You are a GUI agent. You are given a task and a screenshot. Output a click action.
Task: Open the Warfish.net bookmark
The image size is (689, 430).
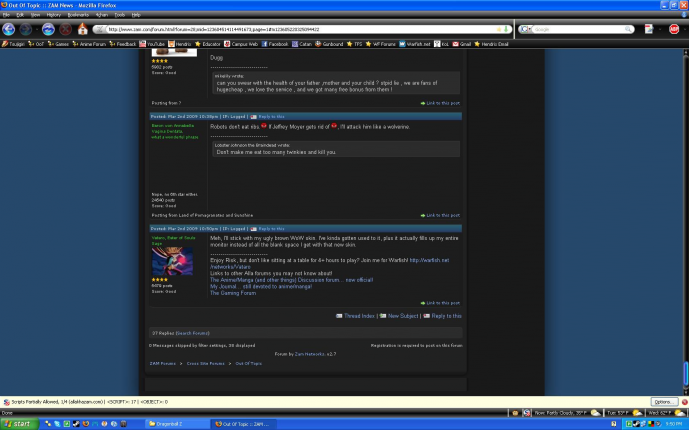click(415, 44)
